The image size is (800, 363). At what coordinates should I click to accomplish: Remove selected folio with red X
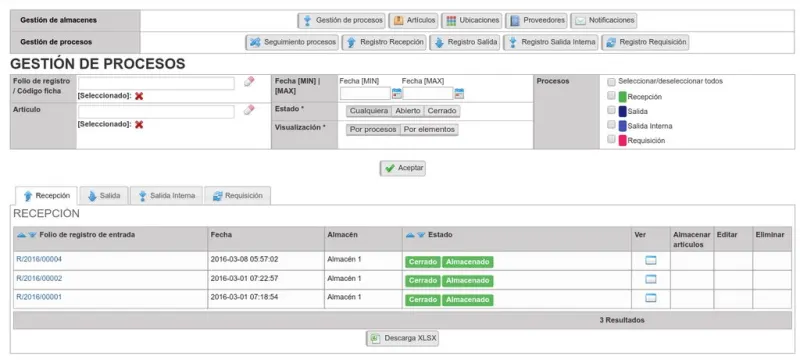(x=139, y=96)
